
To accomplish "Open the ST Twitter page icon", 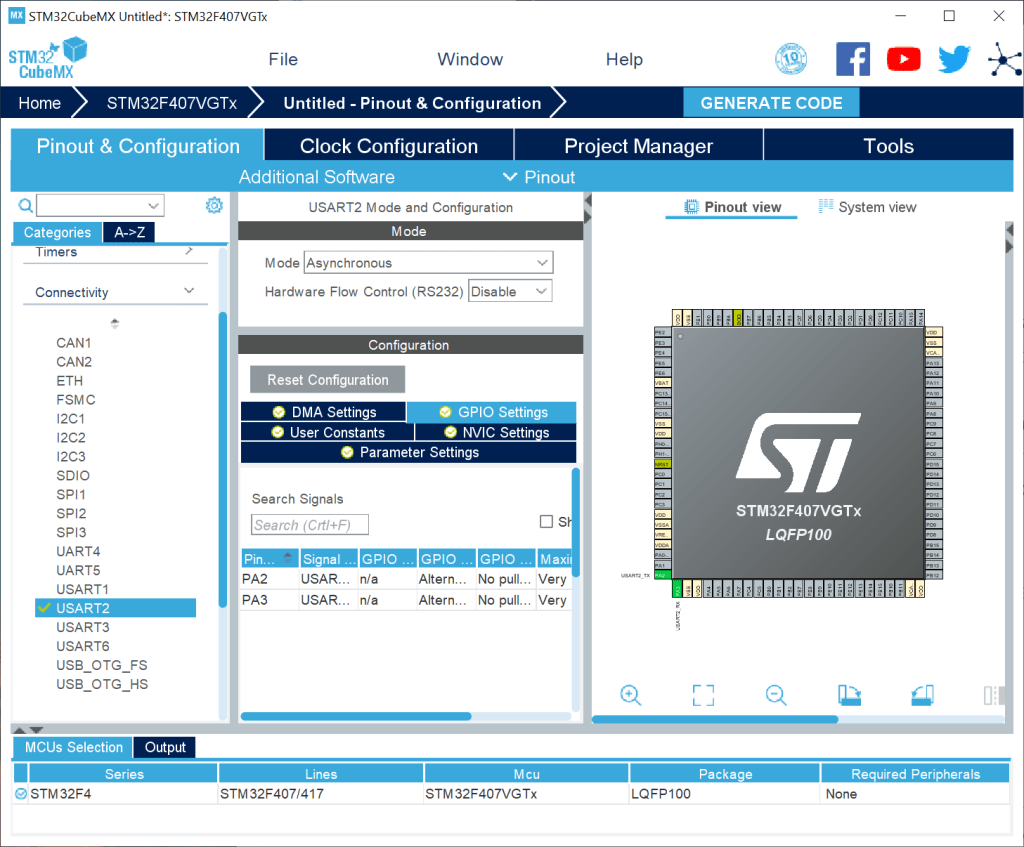I will click(x=954, y=60).
